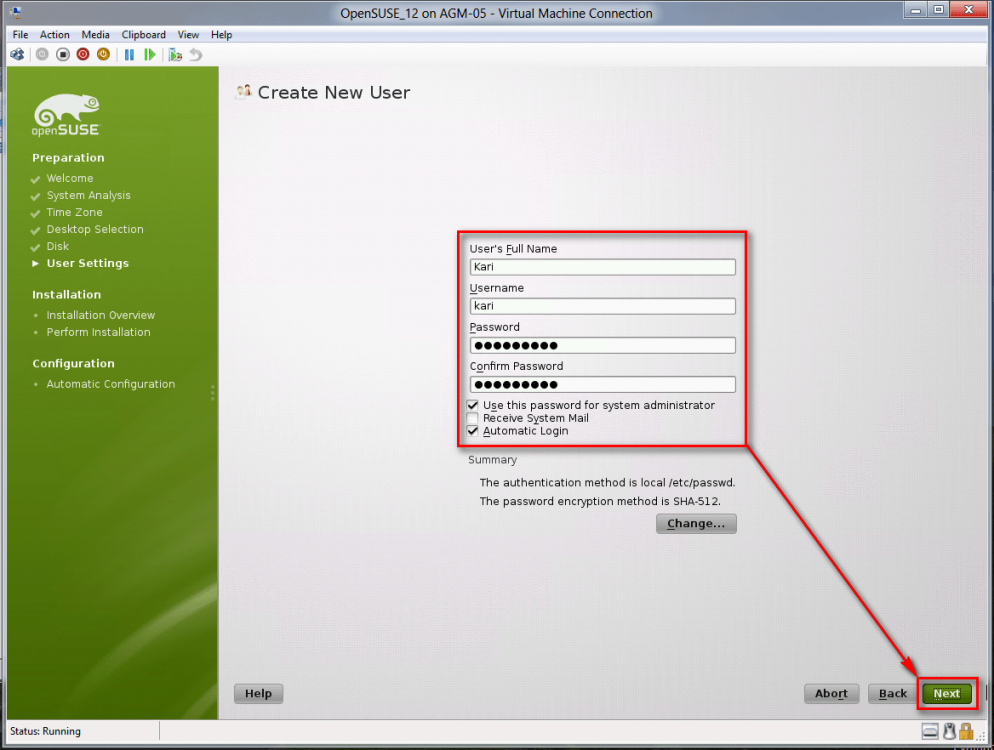Click the Change... button under Summary

pos(696,524)
